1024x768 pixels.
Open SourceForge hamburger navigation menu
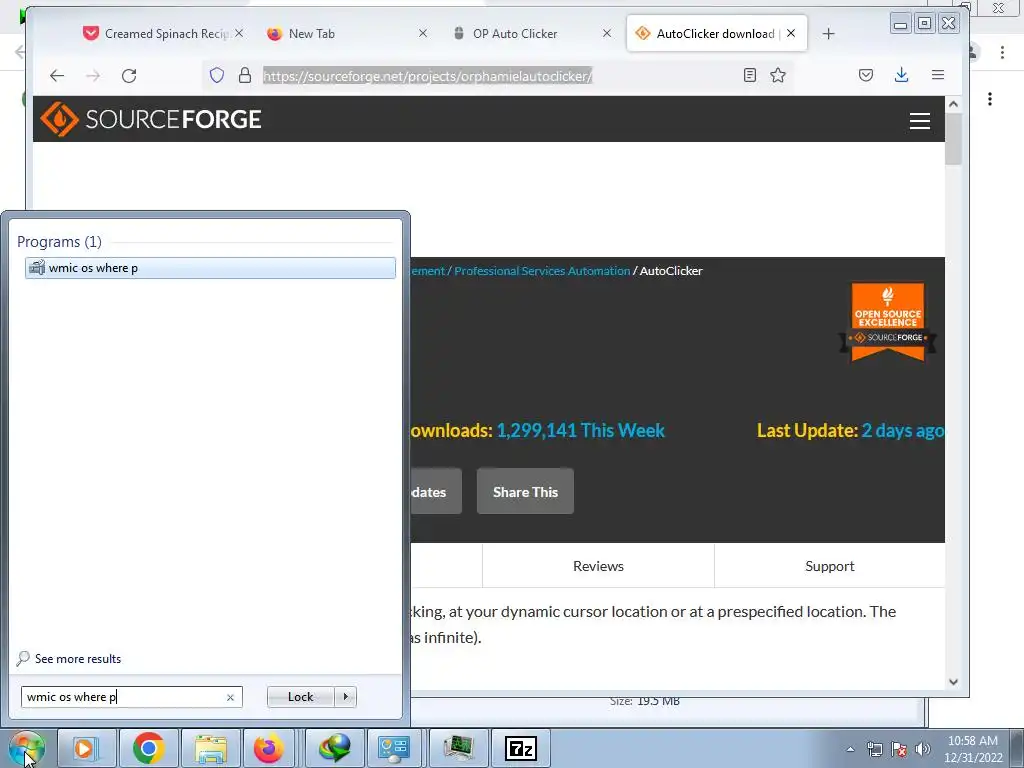click(920, 121)
